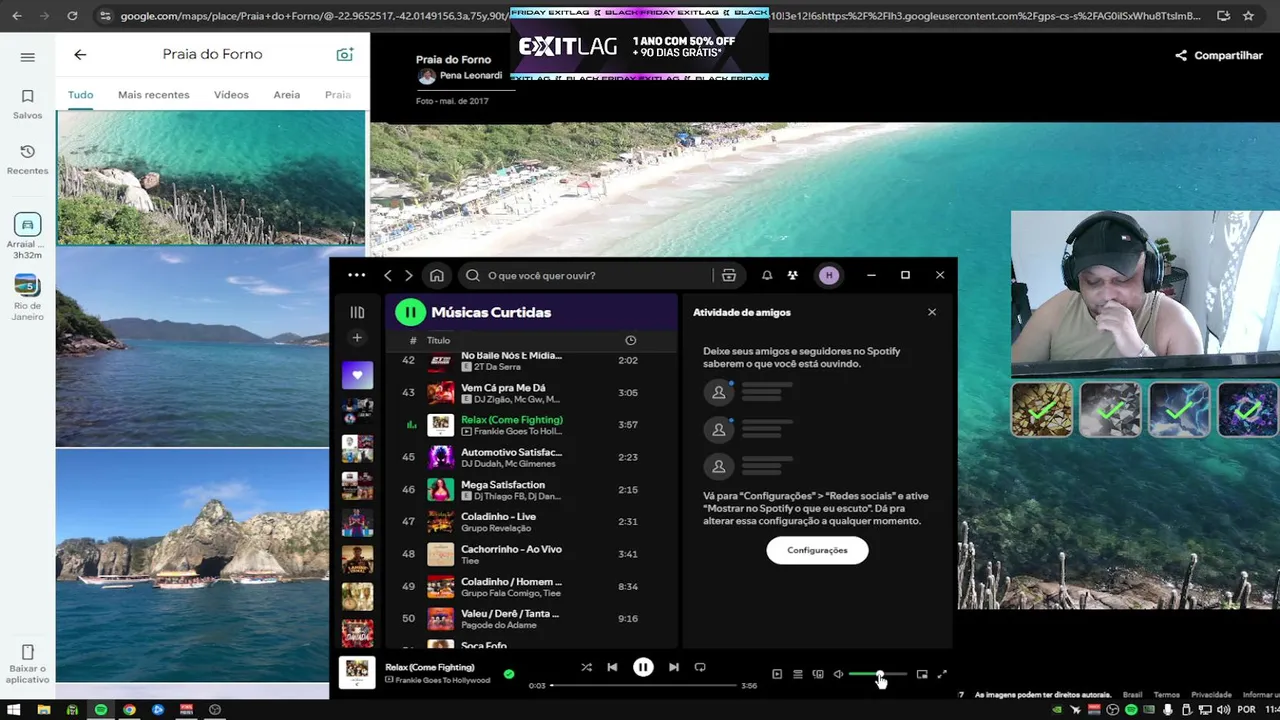Bookmark this page with star icon

1248,16
